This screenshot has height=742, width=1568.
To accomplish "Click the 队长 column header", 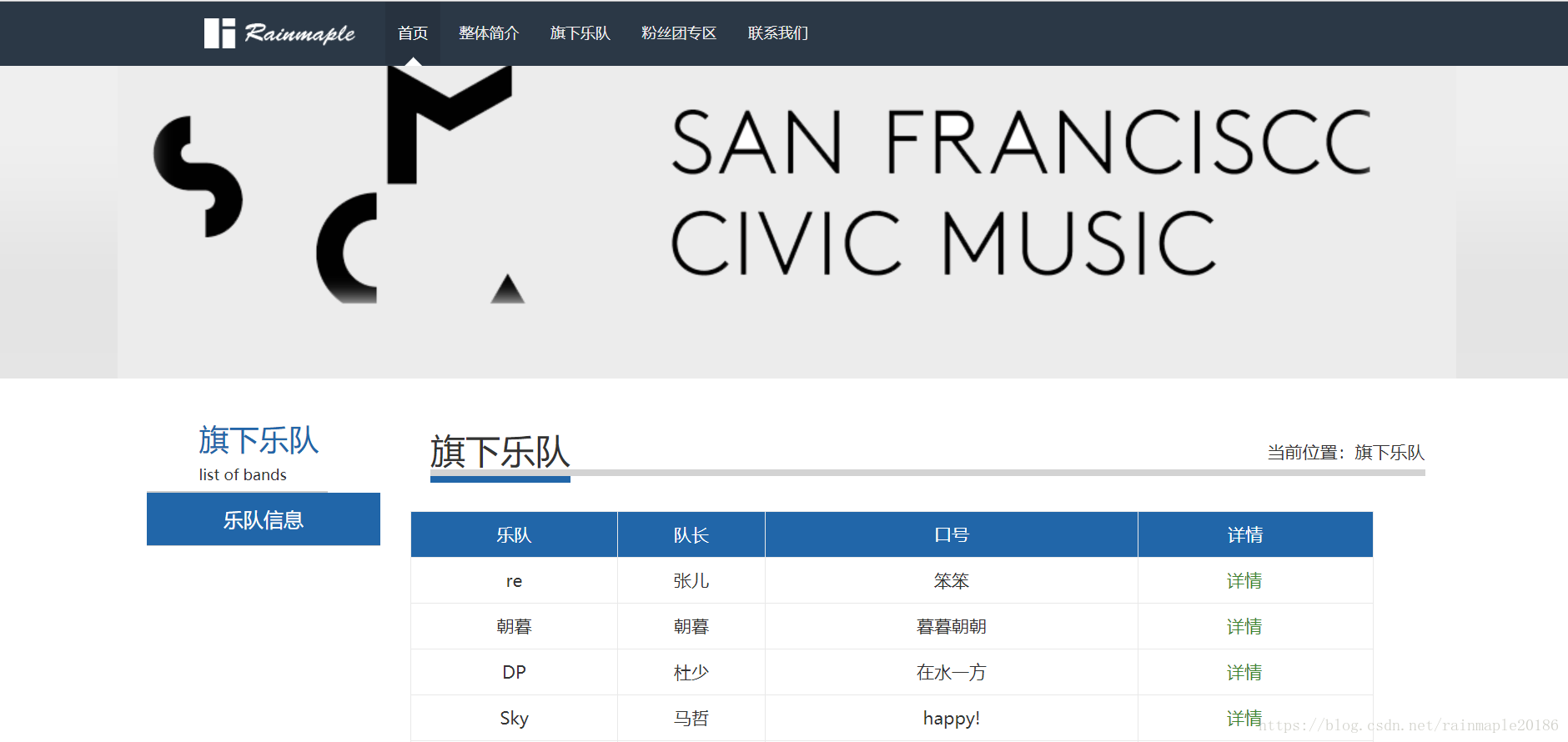I will [x=691, y=534].
